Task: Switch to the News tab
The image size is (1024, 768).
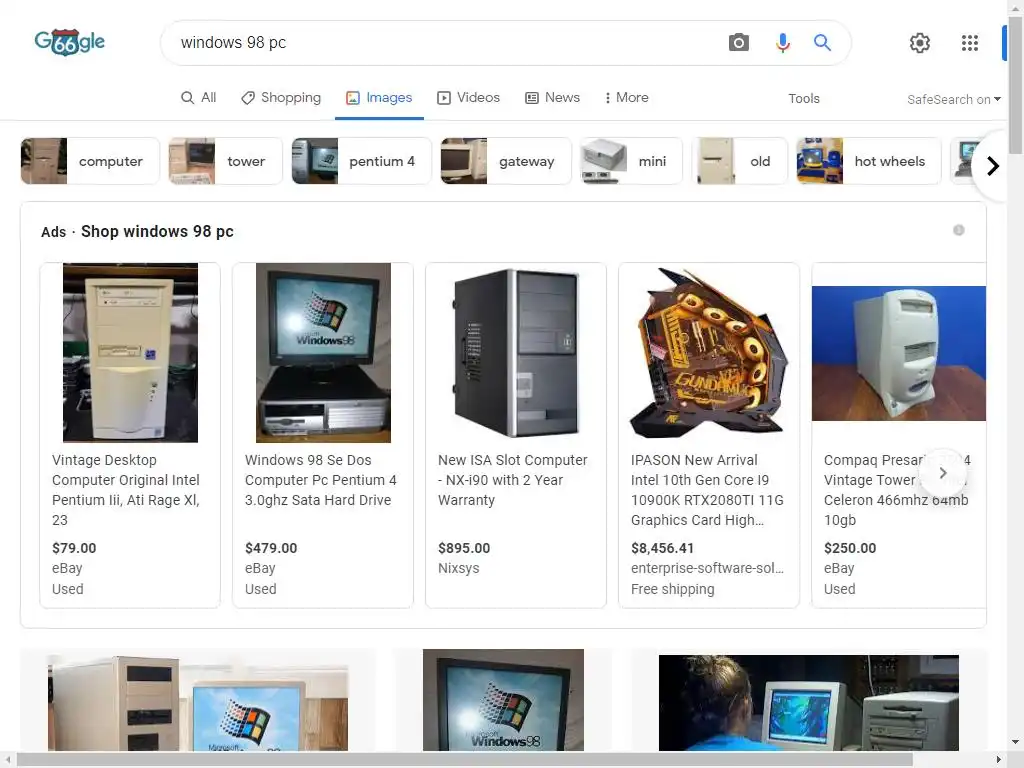Action: (x=552, y=97)
